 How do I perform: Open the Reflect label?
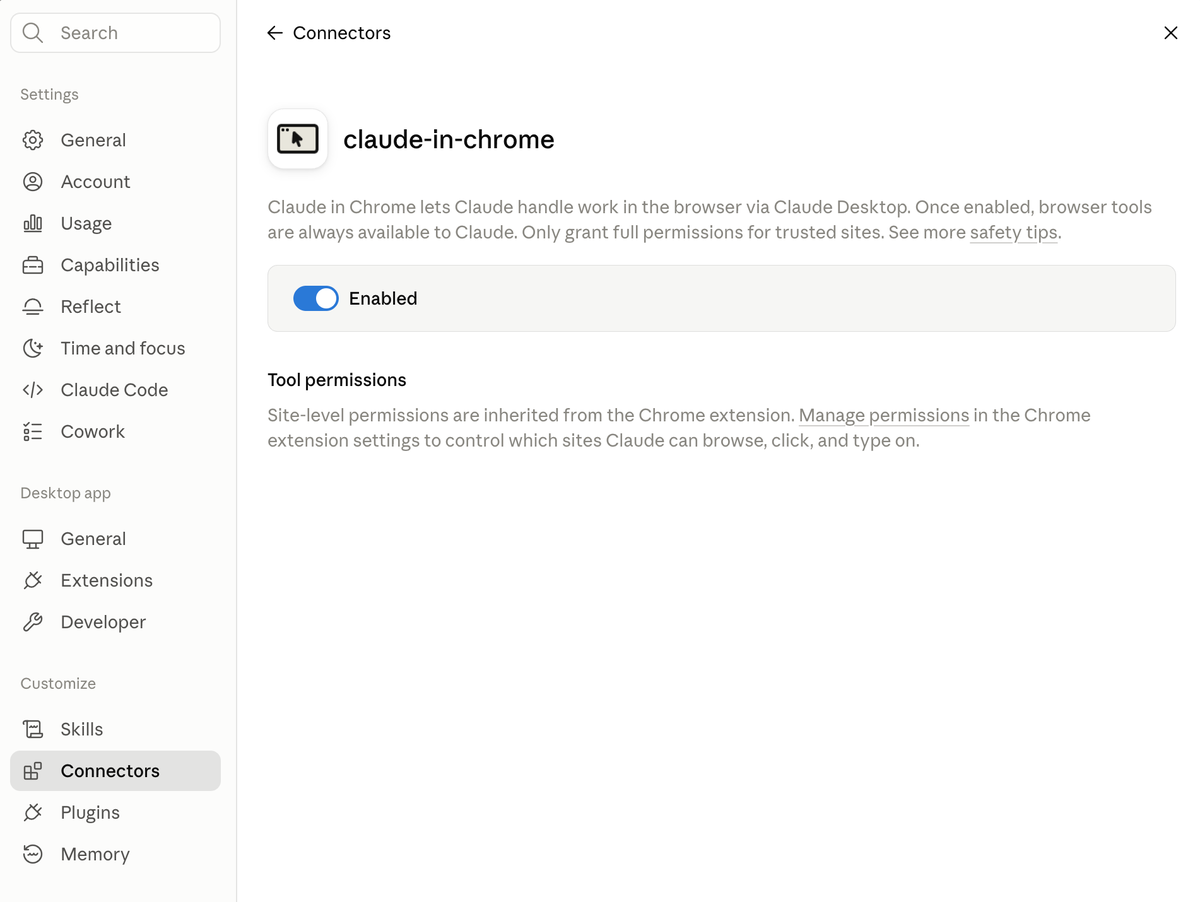tap(90, 307)
